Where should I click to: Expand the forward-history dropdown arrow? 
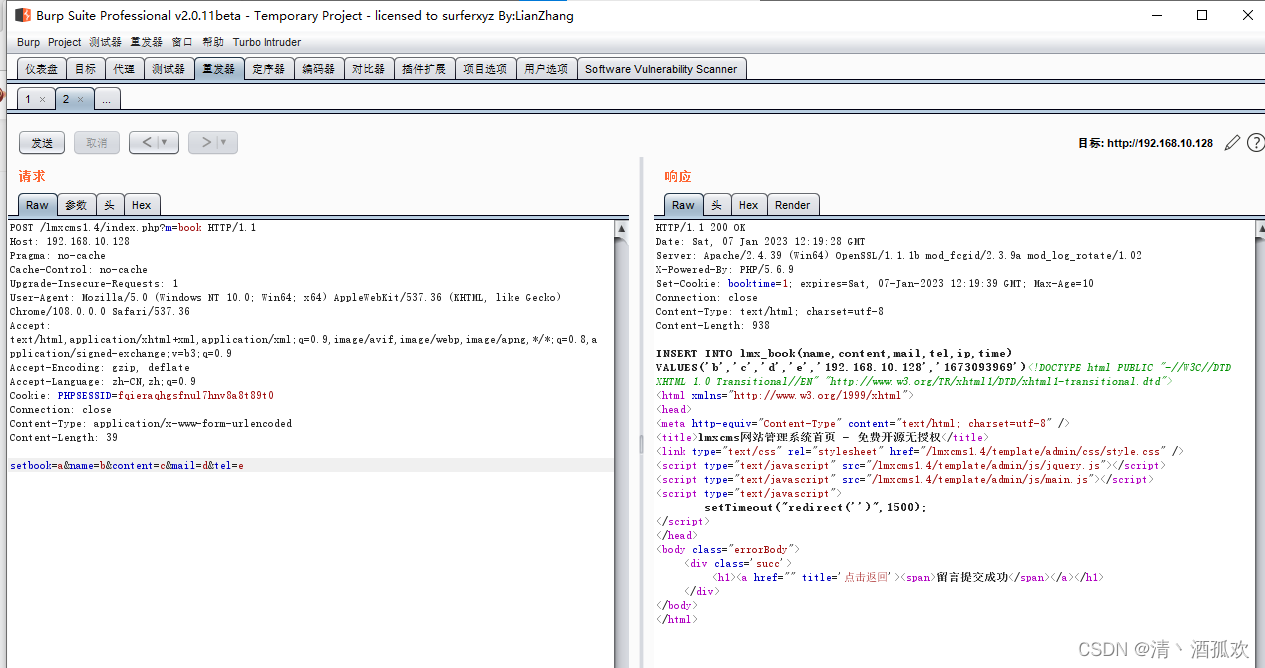222,143
